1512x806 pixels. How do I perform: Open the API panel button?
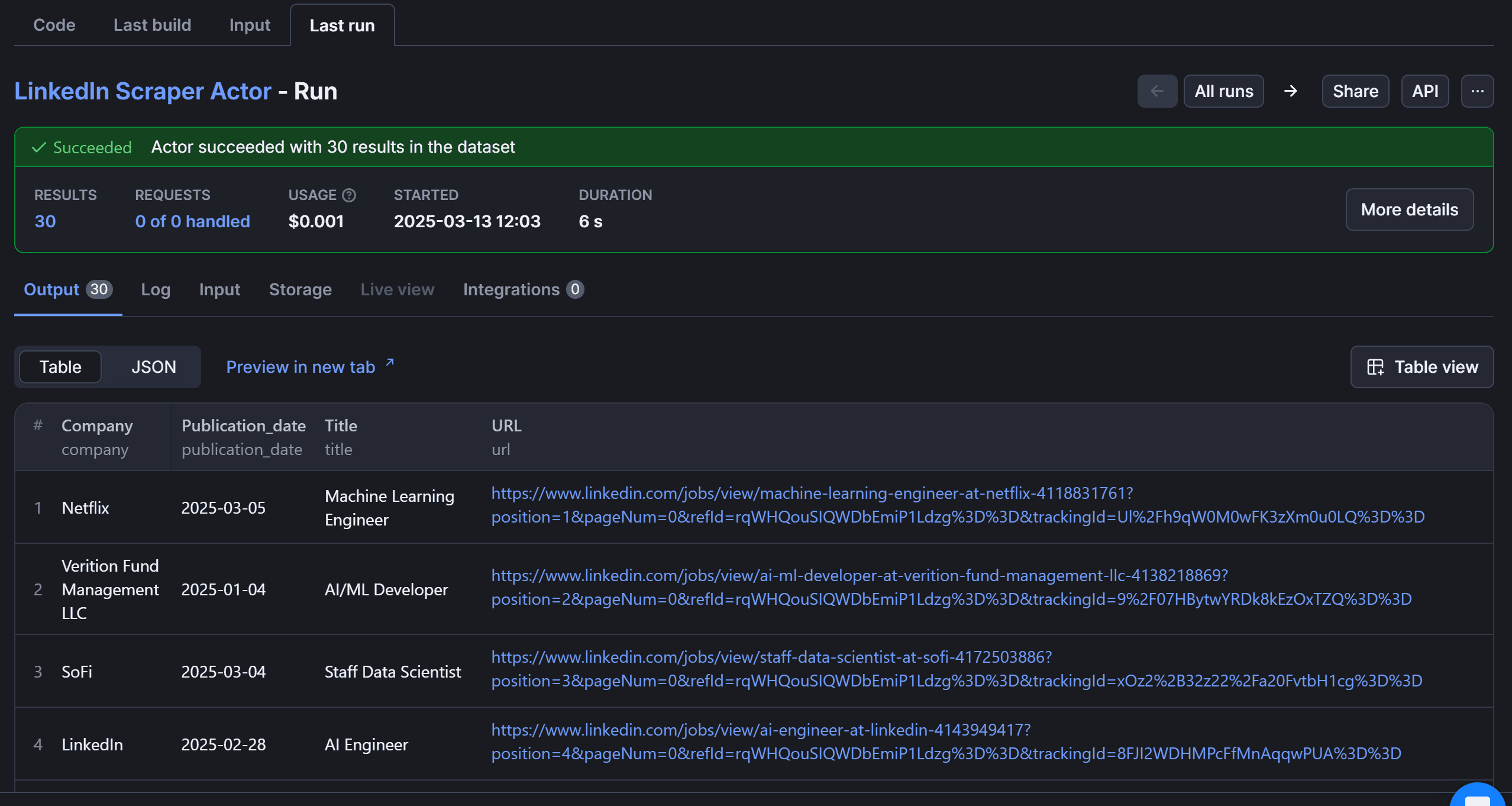pos(1425,91)
